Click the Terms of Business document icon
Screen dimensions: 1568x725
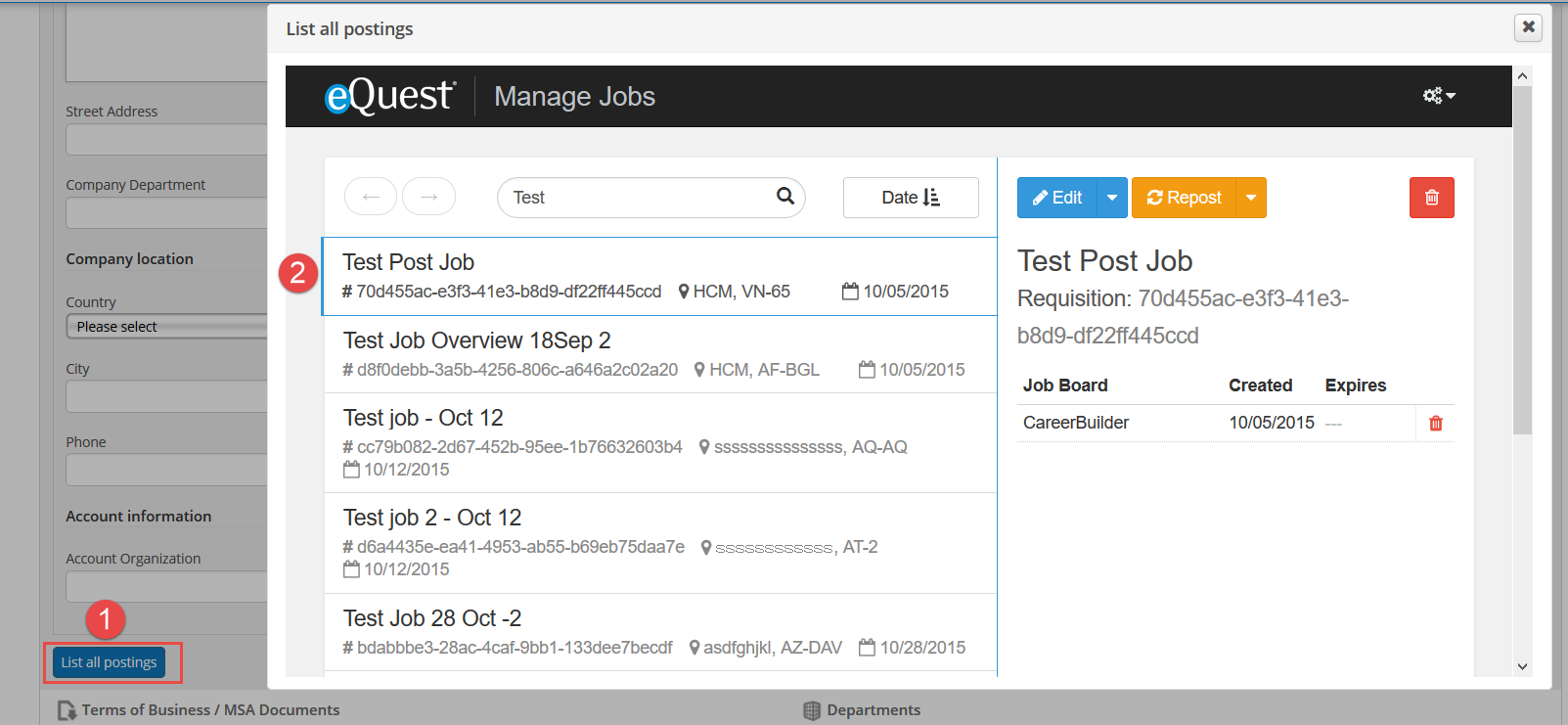click(x=67, y=710)
